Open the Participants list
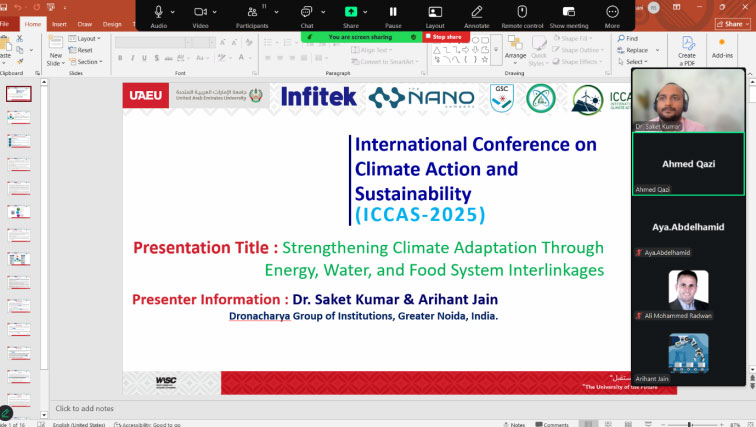756x427 pixels. coord(251,12)
